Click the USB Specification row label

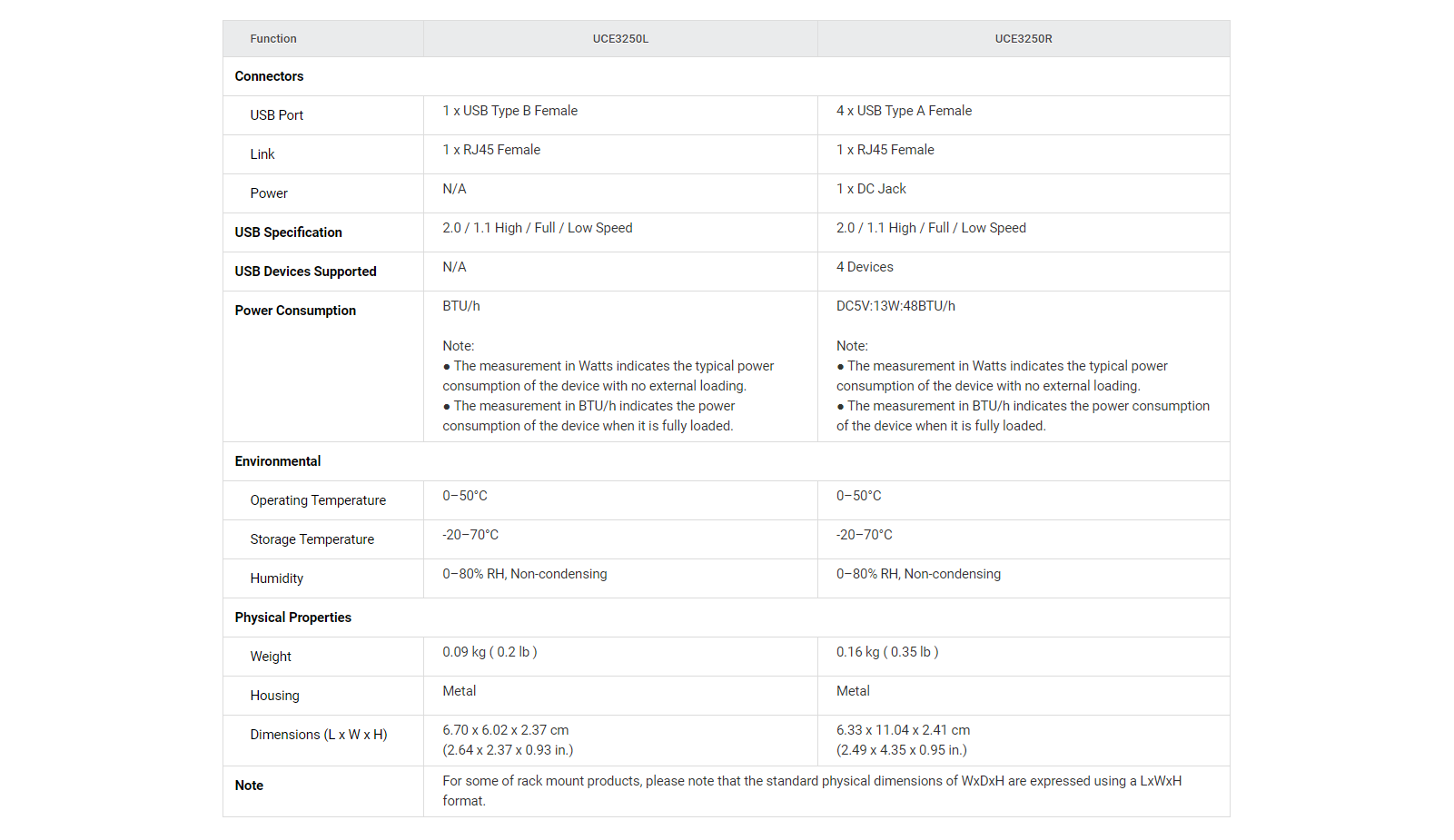(288, 232)
